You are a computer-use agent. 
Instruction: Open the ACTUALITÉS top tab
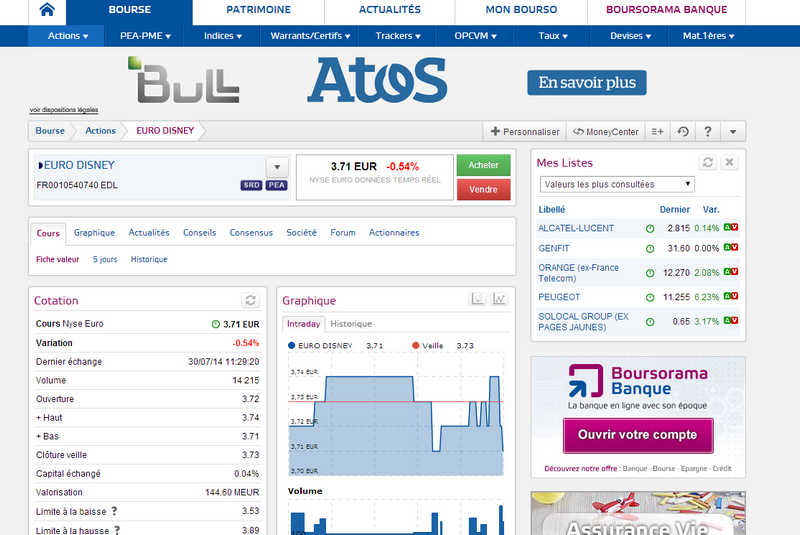pyautogui.click(x=390, y=10)
